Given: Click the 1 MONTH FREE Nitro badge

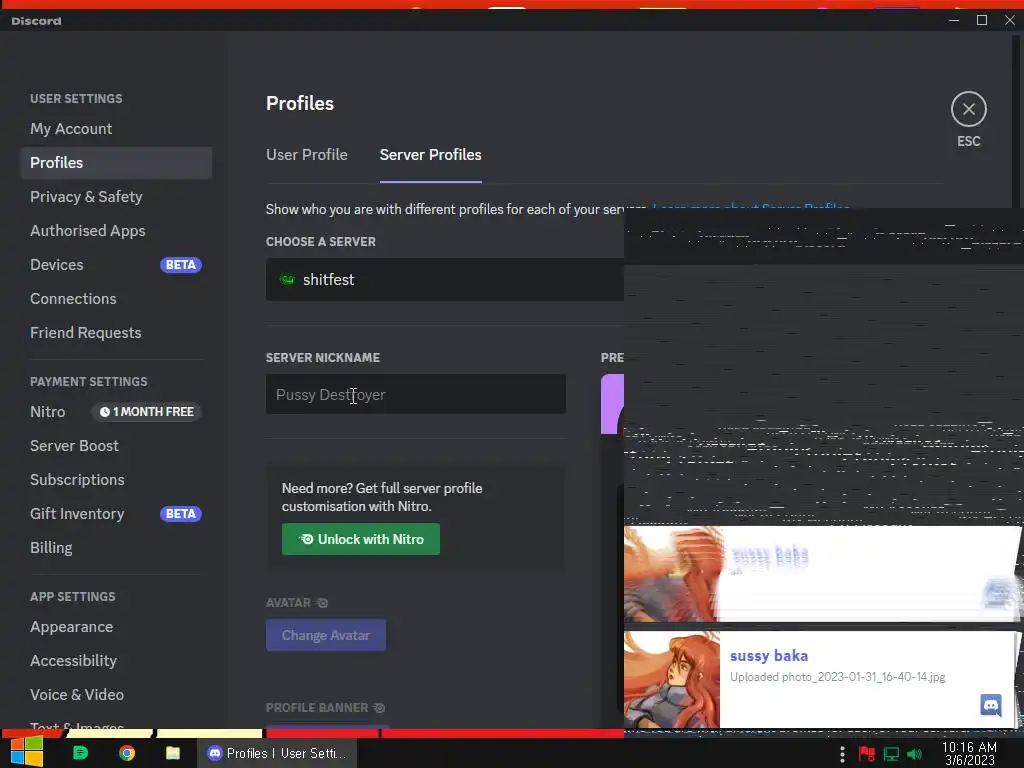Looking at the screenshot, I should click(x=147, y=411).
